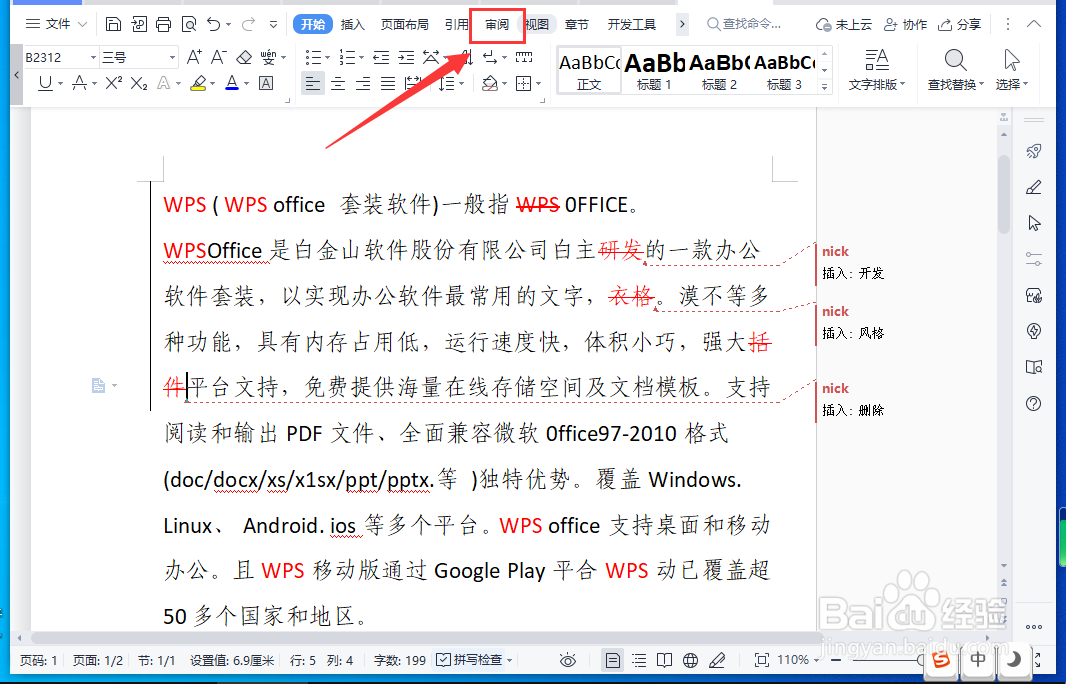
Task: Switch to the 插入 Insert tab
Action: point(352,24)
